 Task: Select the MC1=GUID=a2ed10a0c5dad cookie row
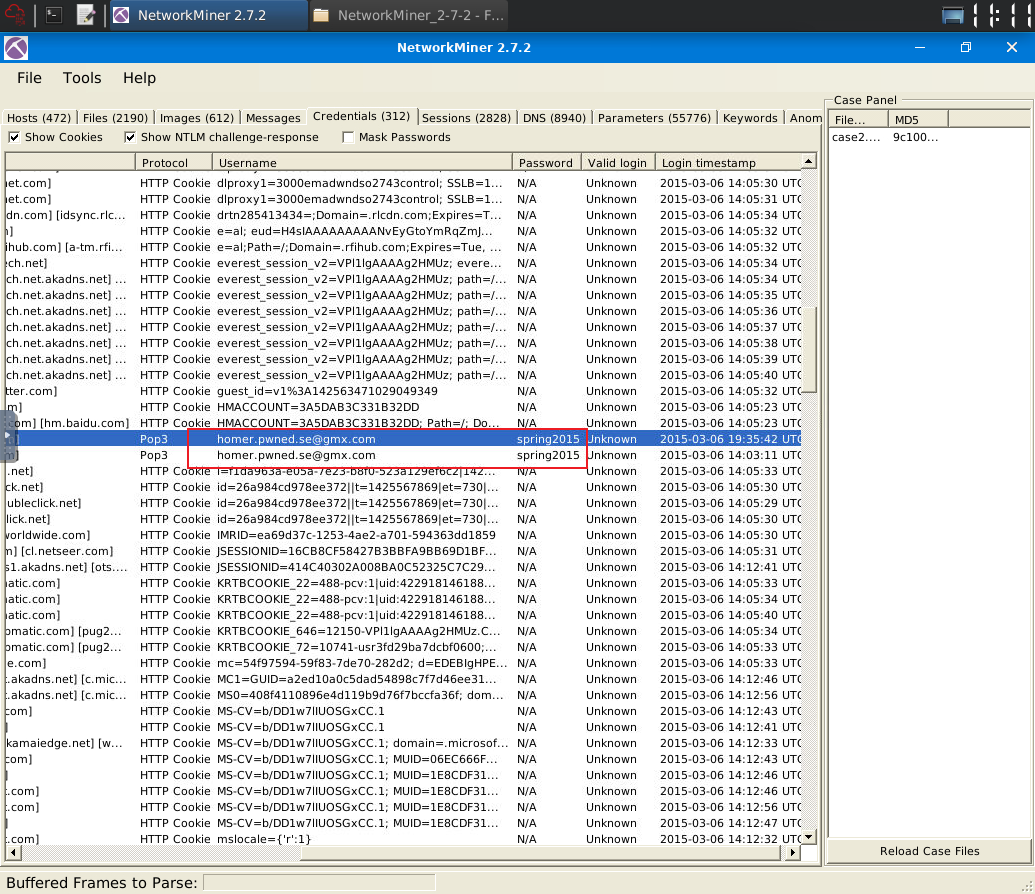tap(403, 679)
